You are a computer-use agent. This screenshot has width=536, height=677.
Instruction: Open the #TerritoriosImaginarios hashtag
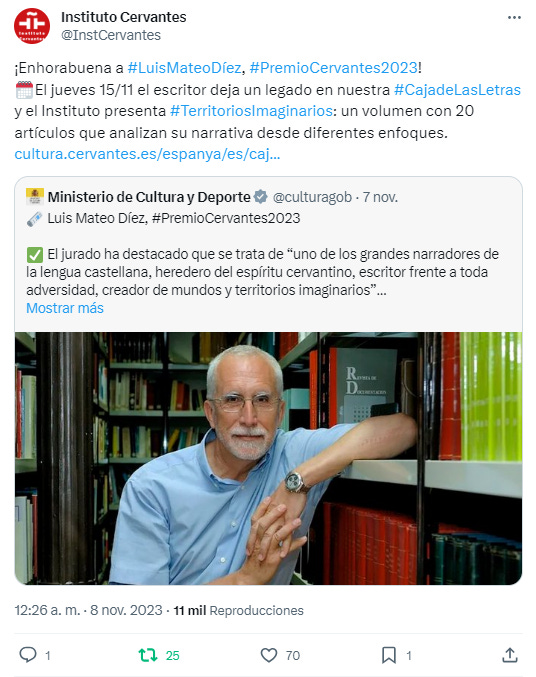[x=251, y=111]
